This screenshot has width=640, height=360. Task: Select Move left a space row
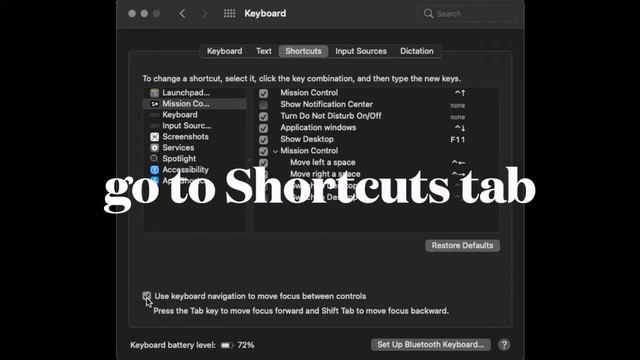point(376,162)
